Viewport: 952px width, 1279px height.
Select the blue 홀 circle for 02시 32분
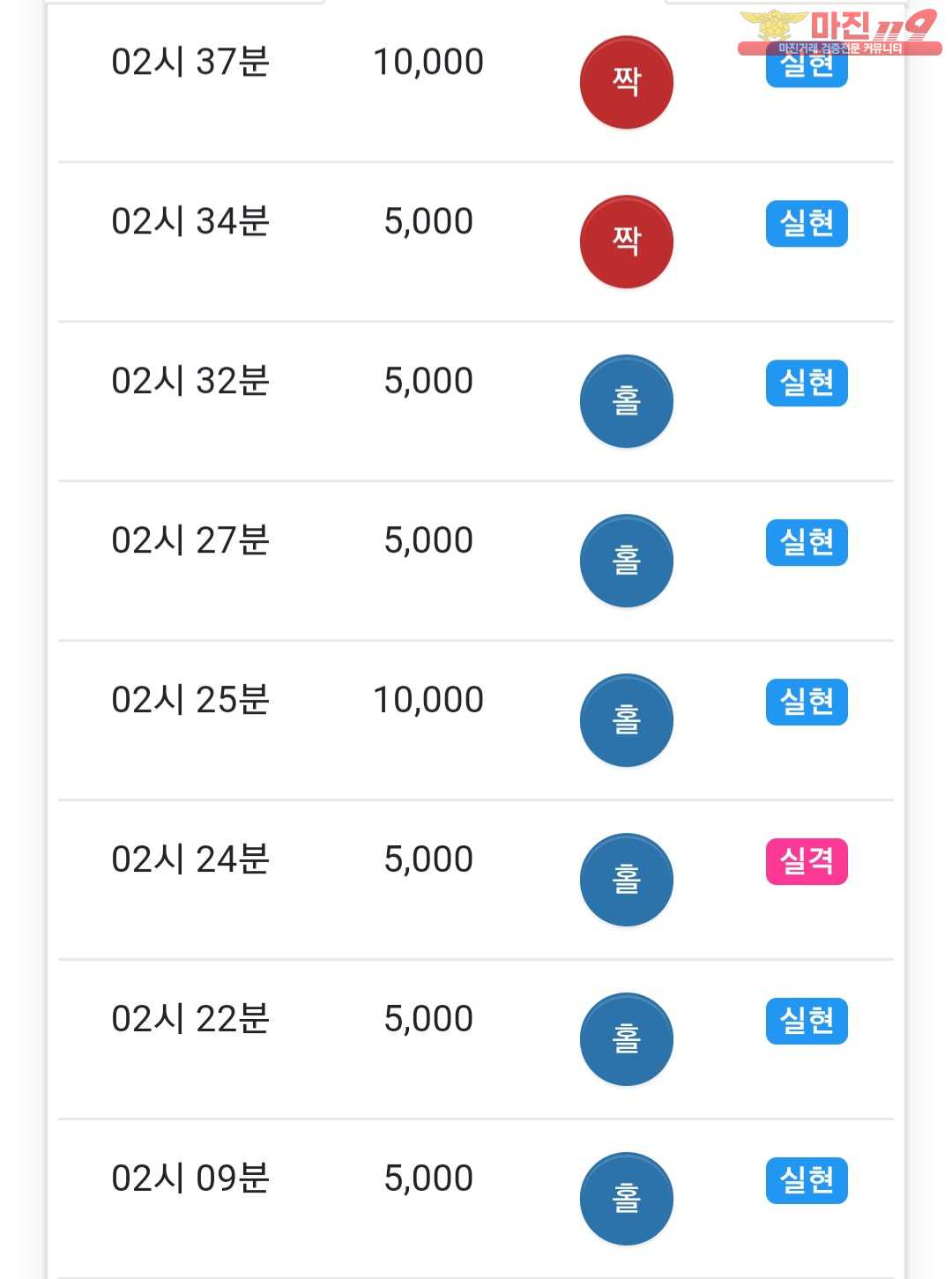(x=627, y=401)
